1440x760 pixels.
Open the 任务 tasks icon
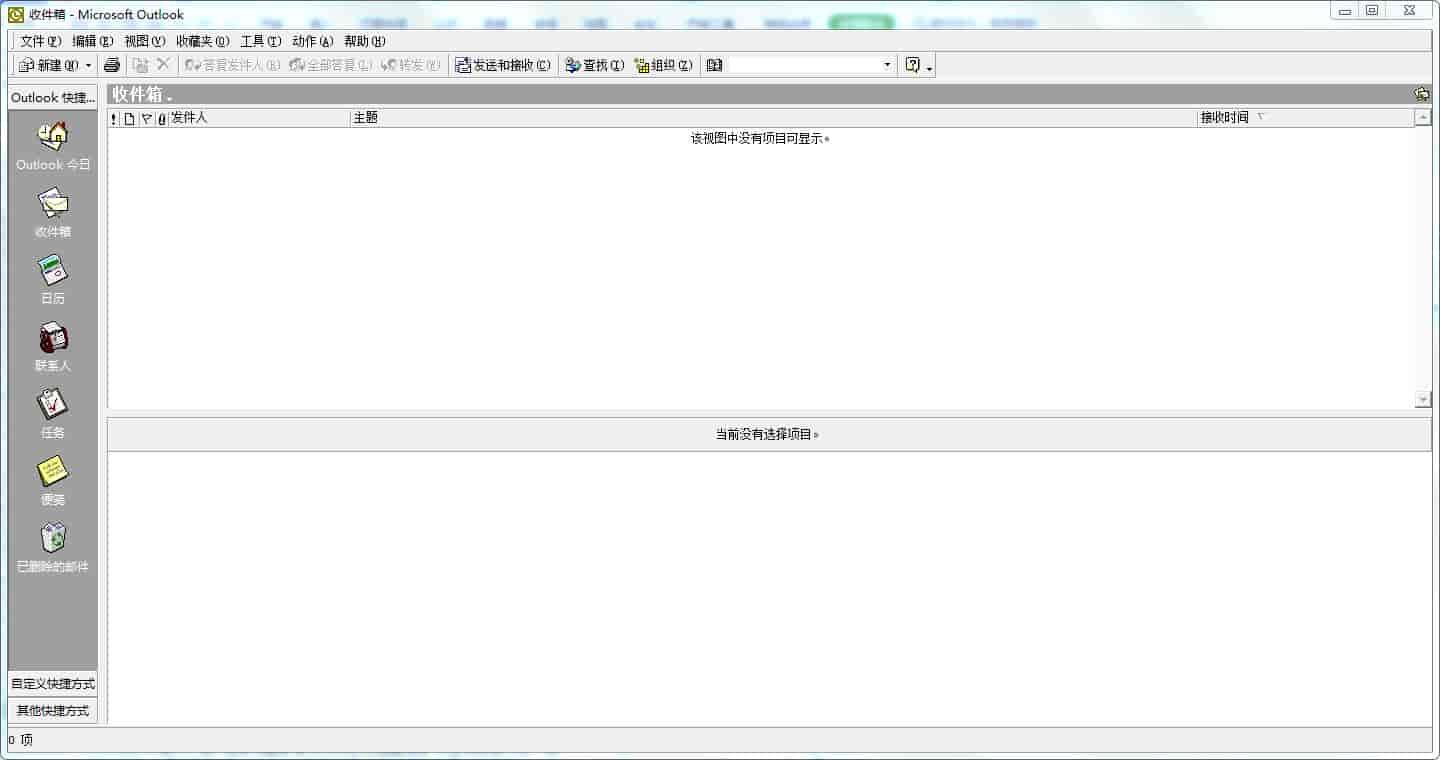click(53, 404)
